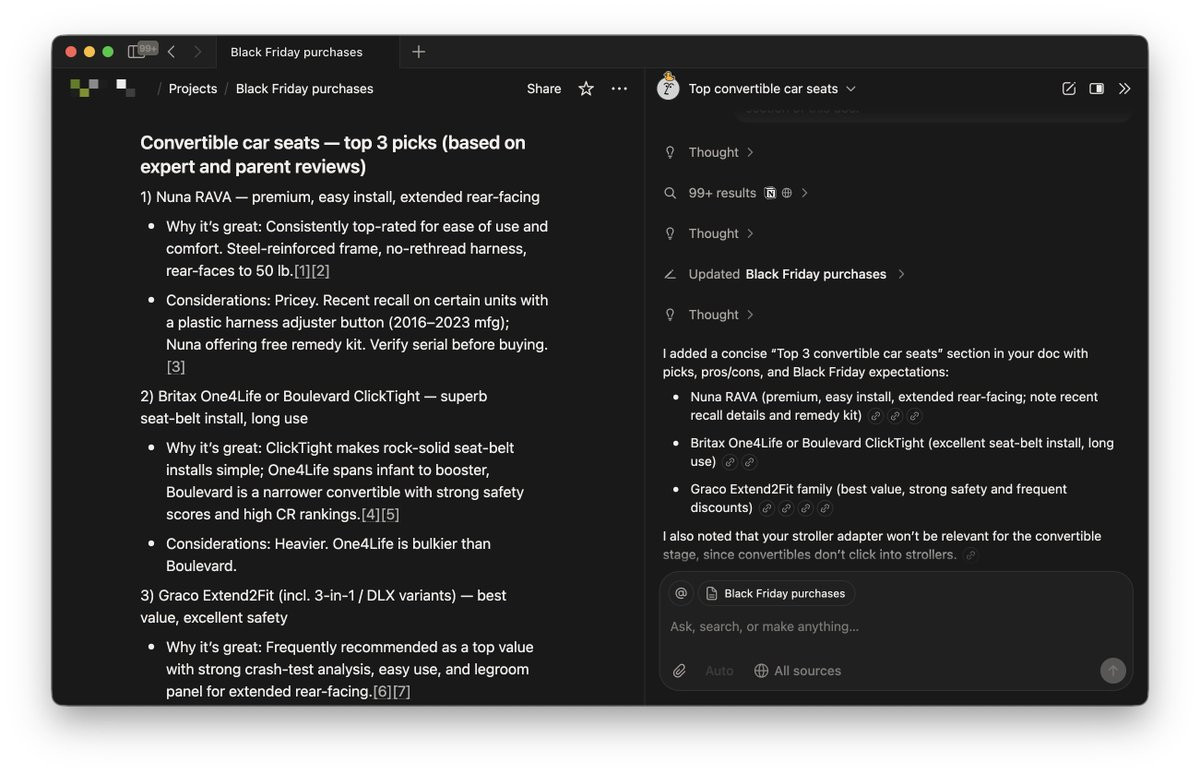
Task: Click the 3) Graco Extend2Fit line in the doc
Action: coord(323,606)
